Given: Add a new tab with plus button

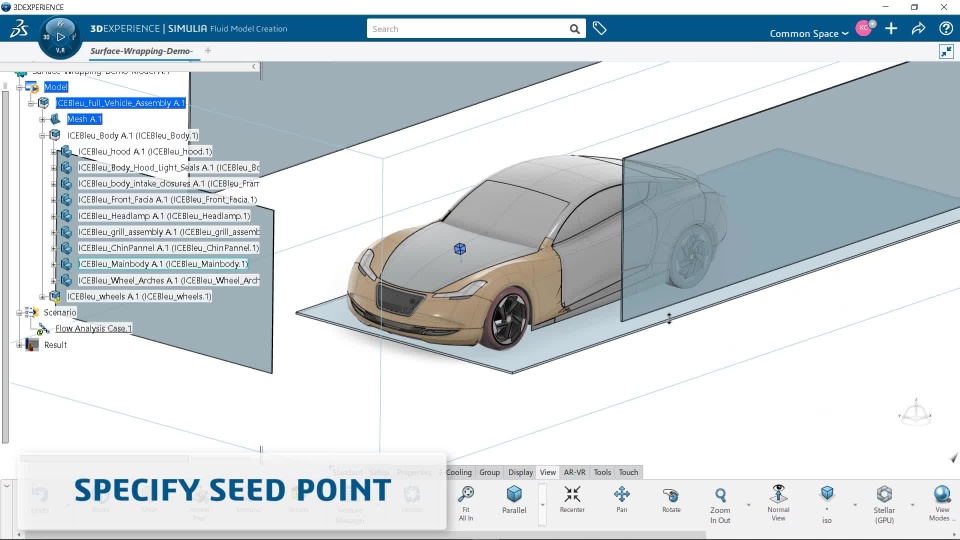Looking at the screenshot, I should 208,51.
